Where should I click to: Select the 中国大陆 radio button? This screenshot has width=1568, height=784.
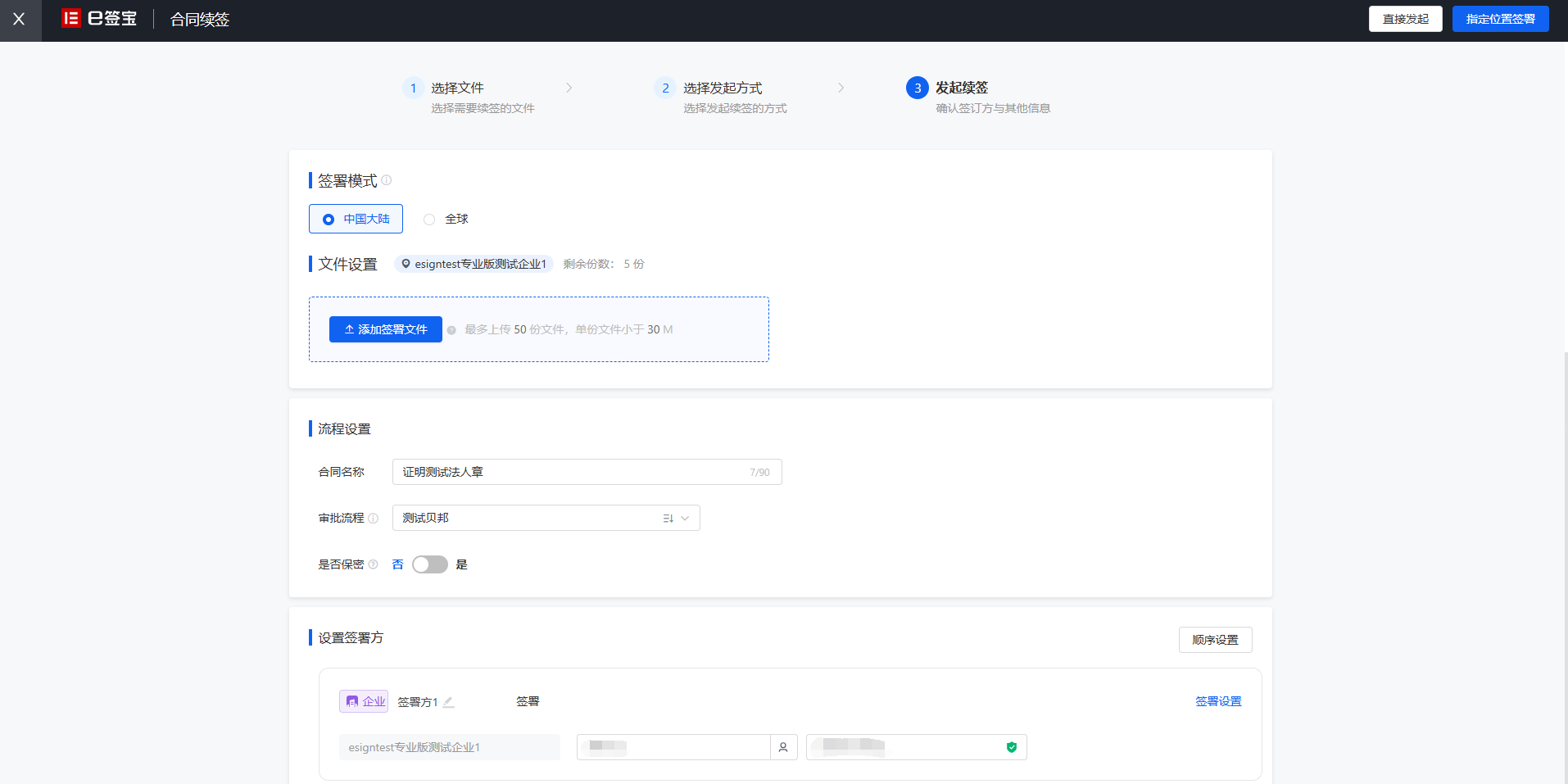(x=329, y=219)
